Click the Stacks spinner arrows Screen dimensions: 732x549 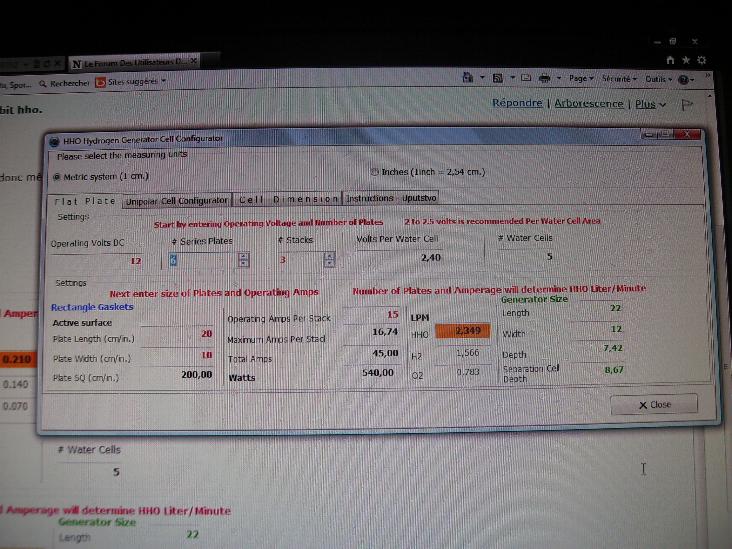(328, 260)
